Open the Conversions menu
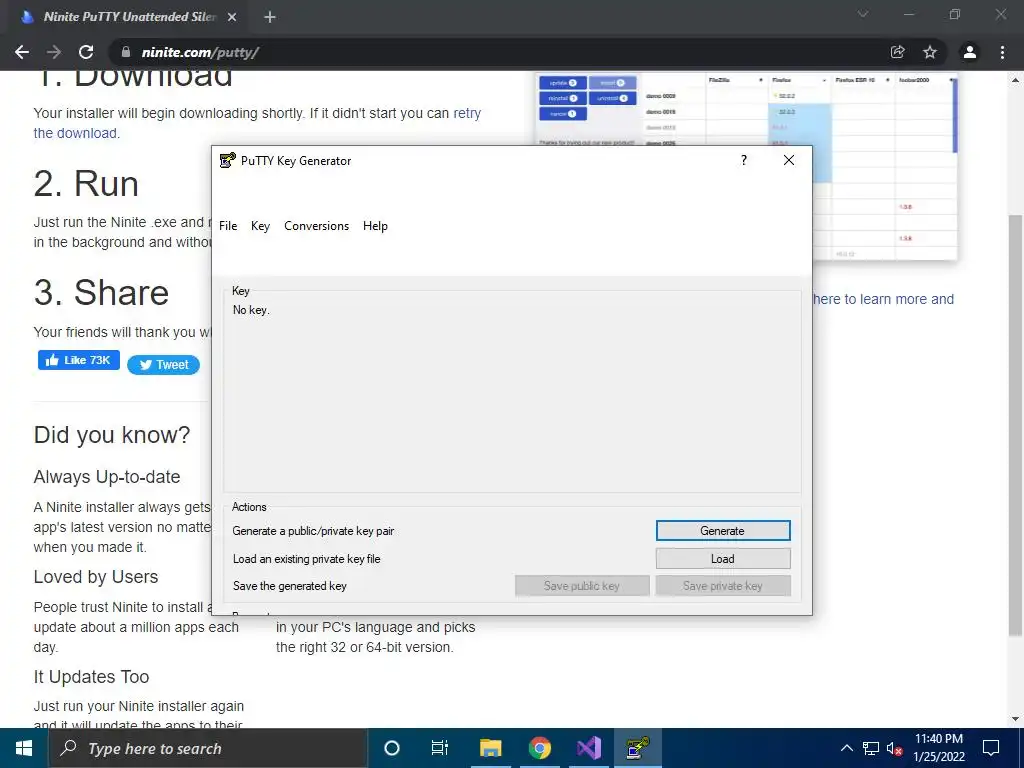 pos(316,226)
